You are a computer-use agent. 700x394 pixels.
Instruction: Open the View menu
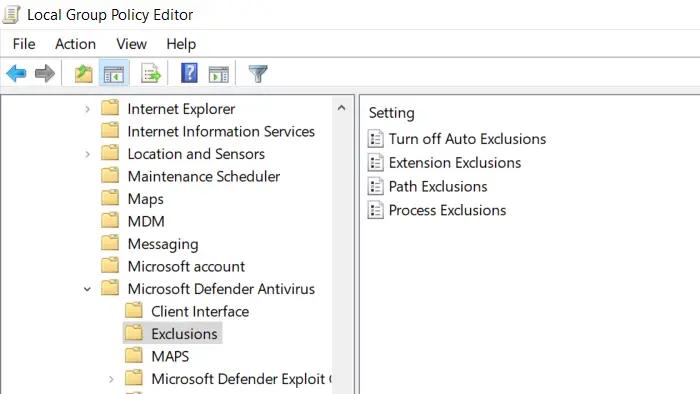(x=131, y=44)
